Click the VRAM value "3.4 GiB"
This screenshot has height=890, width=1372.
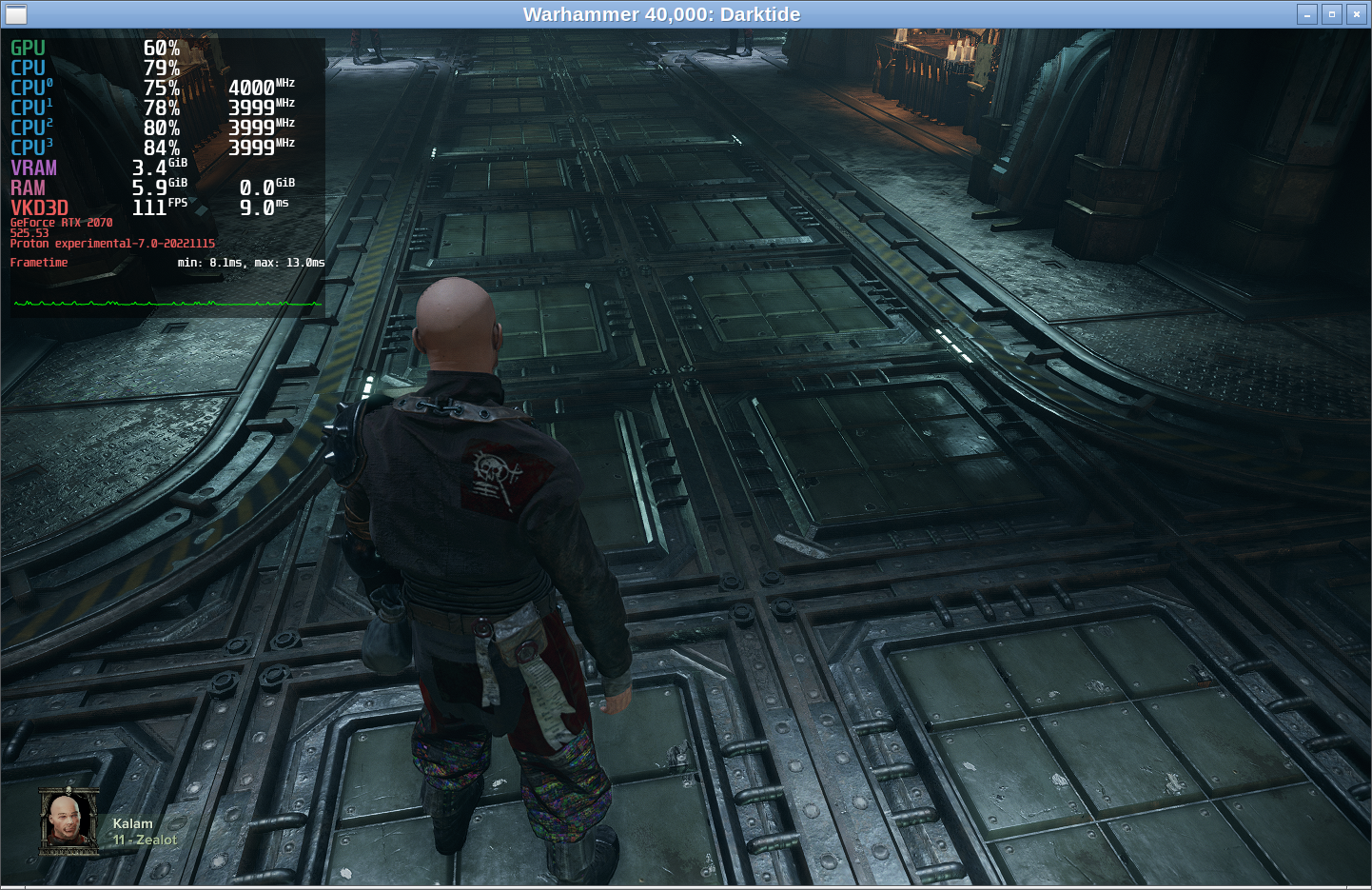[x=160, y=168]
